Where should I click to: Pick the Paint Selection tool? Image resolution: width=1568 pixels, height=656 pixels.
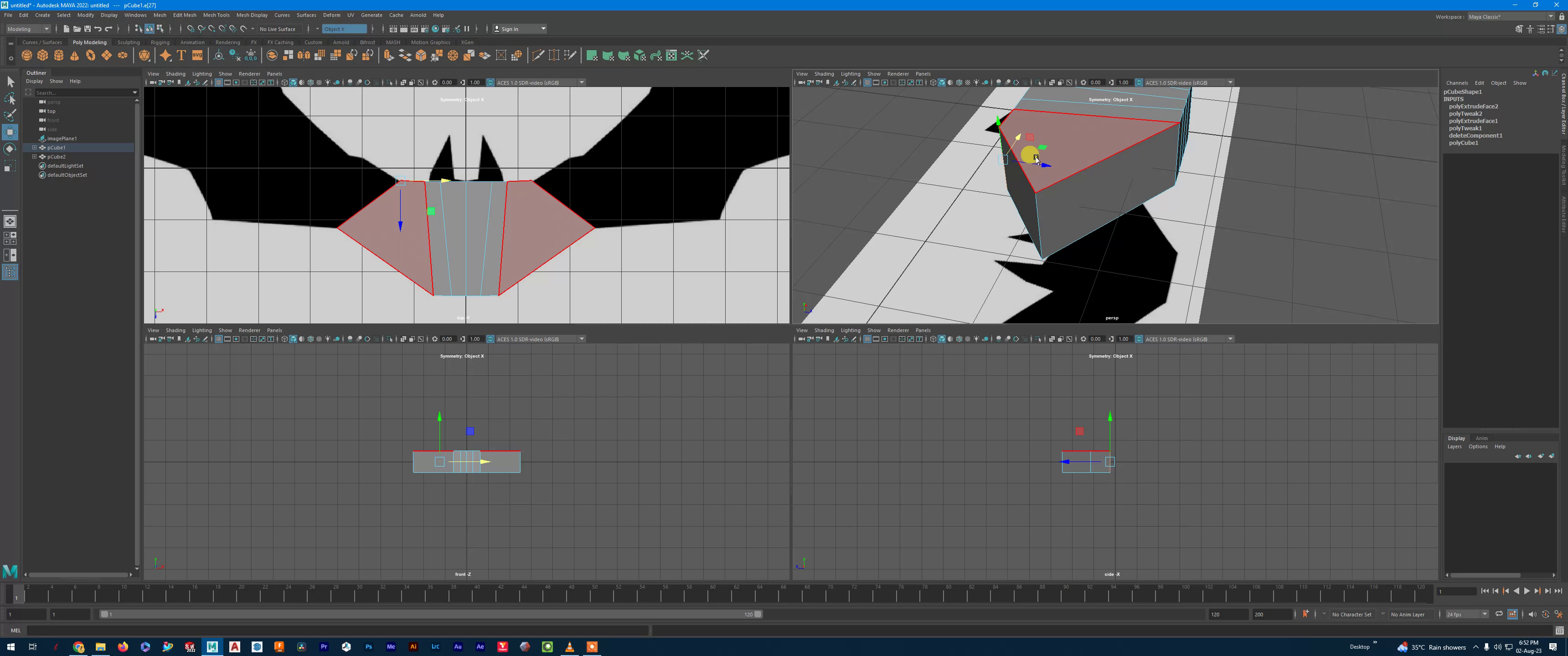coord(10,115)
